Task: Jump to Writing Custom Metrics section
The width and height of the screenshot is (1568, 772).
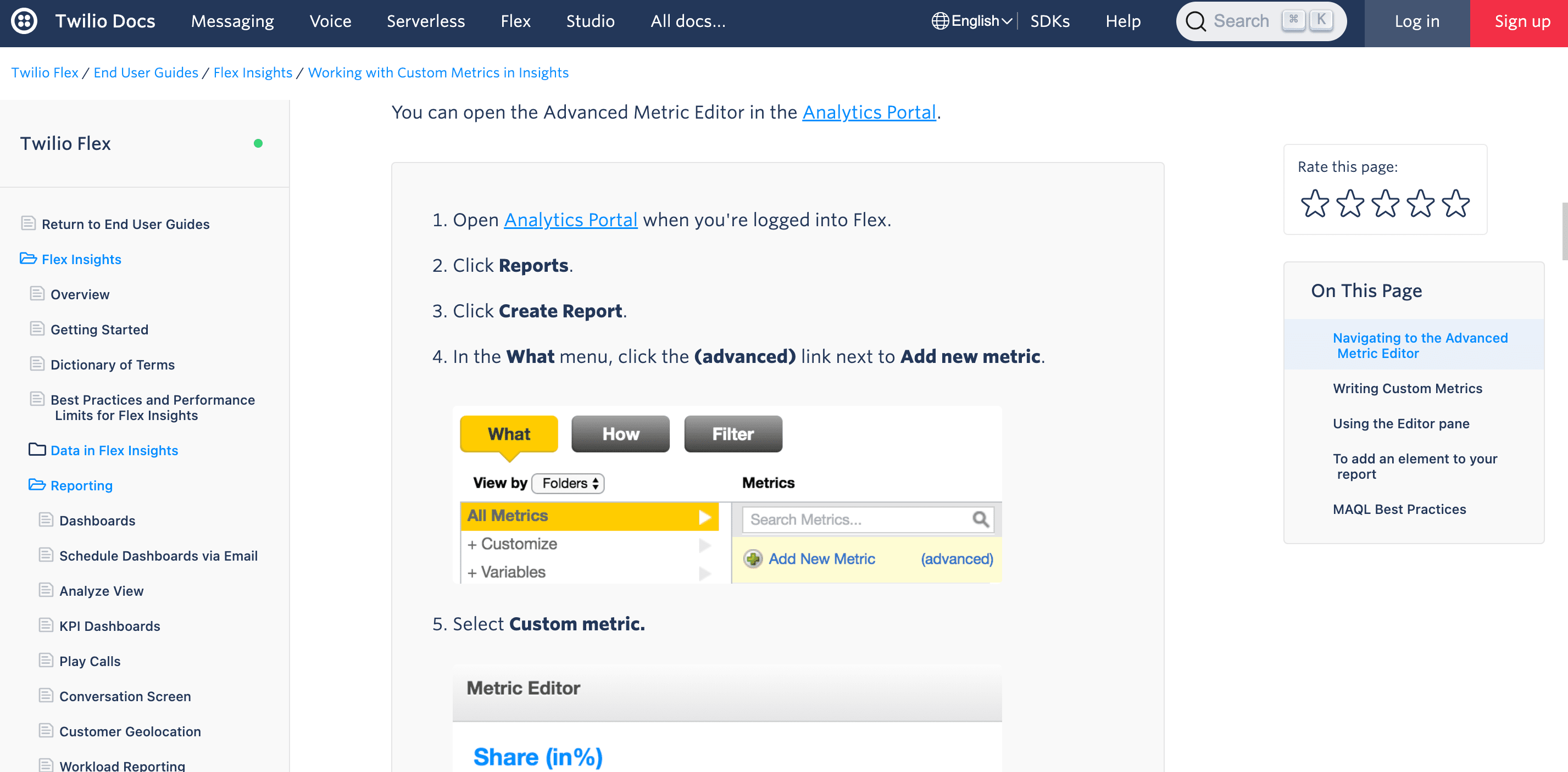Action: pos(1408,388)
